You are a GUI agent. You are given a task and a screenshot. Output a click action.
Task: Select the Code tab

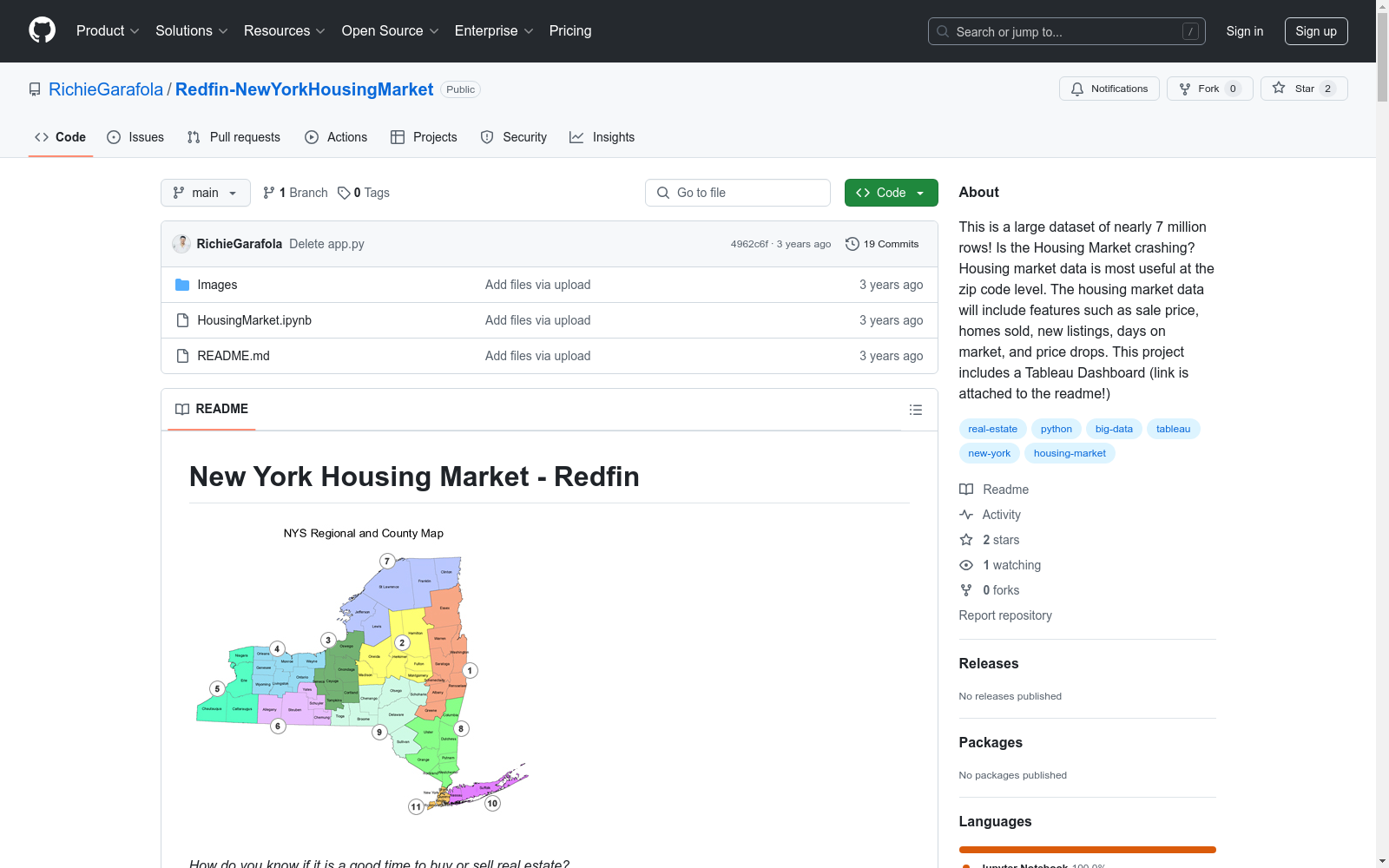tap(61, 137)
